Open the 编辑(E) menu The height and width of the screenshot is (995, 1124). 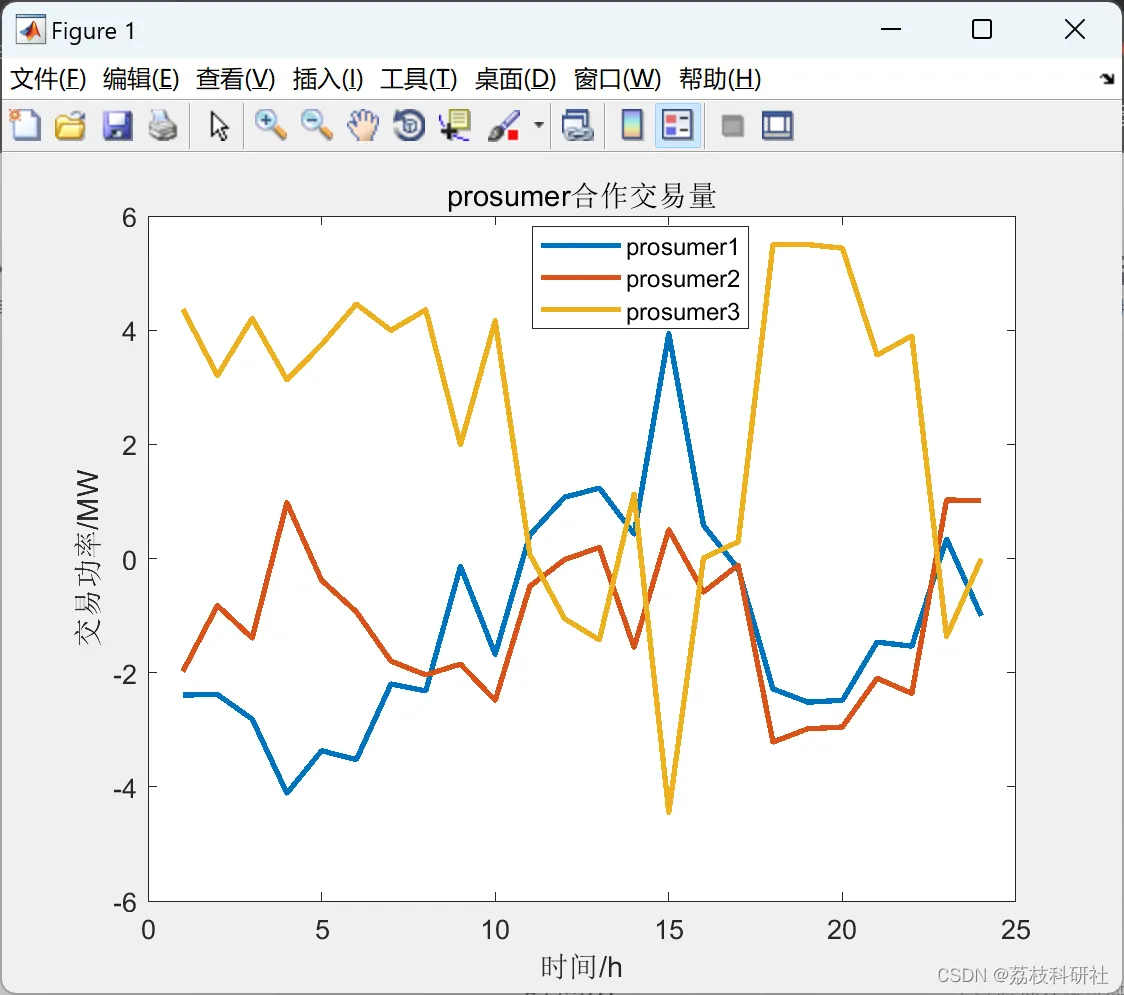pyautogui.click(x=140, y=79)
